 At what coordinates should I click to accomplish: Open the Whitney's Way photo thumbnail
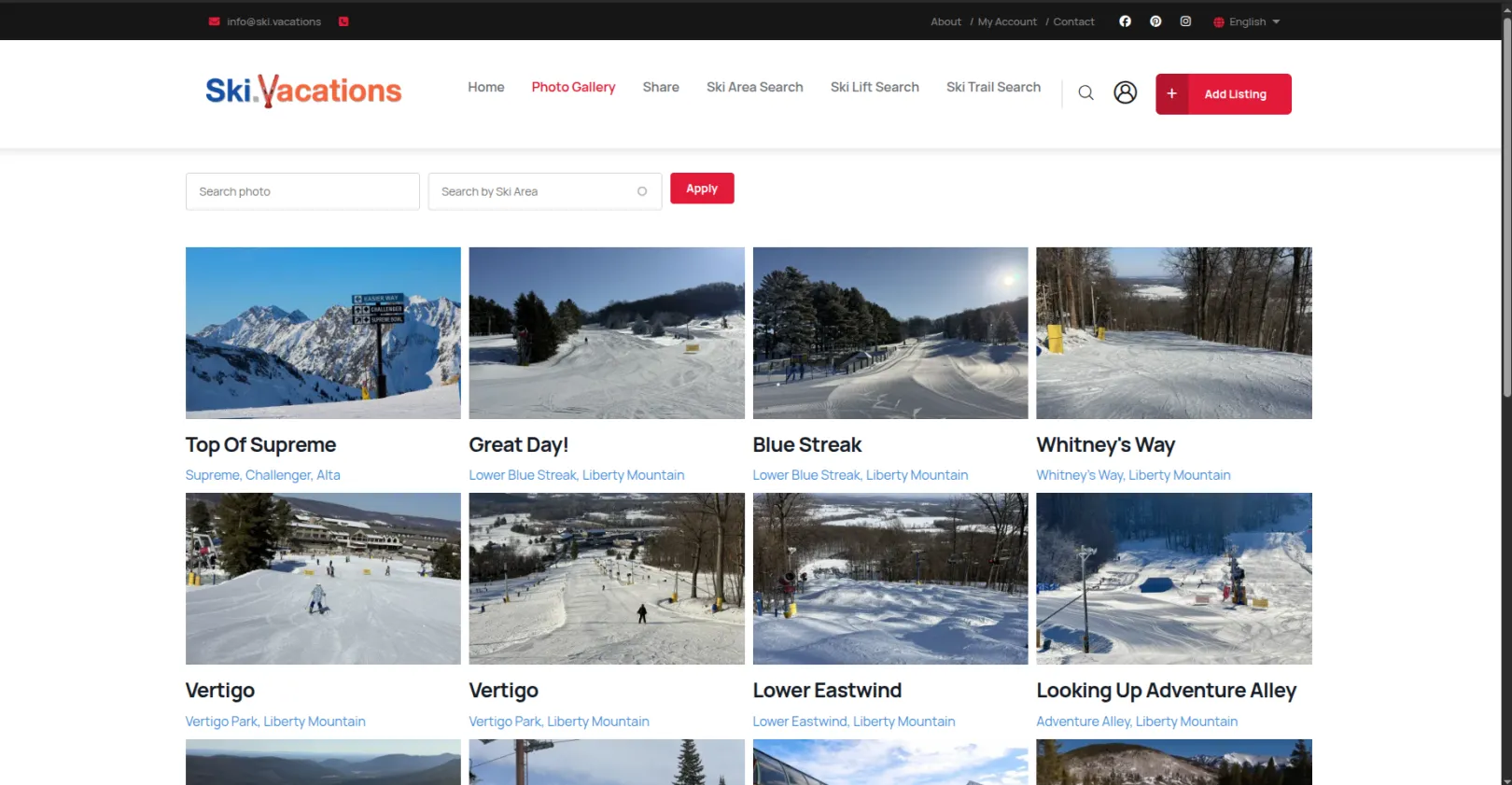(1174, 333)
